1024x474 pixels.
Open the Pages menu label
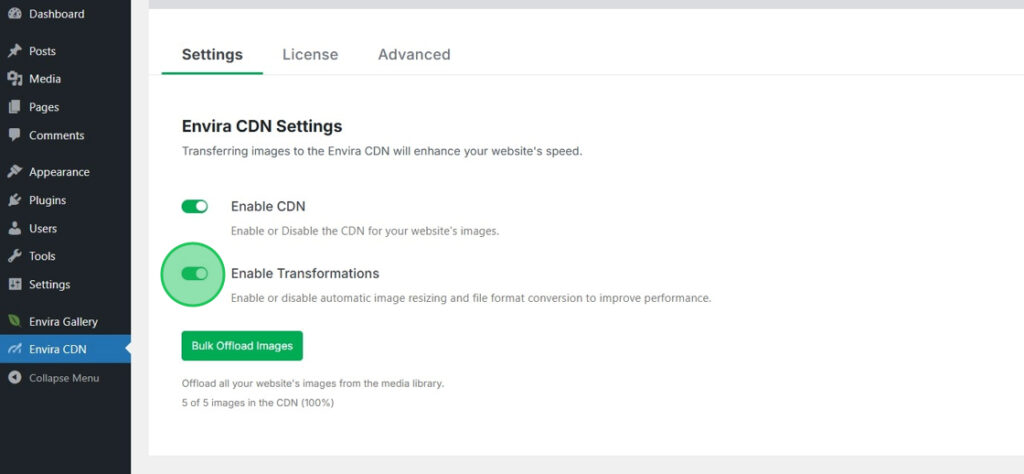tap(44, 107)
